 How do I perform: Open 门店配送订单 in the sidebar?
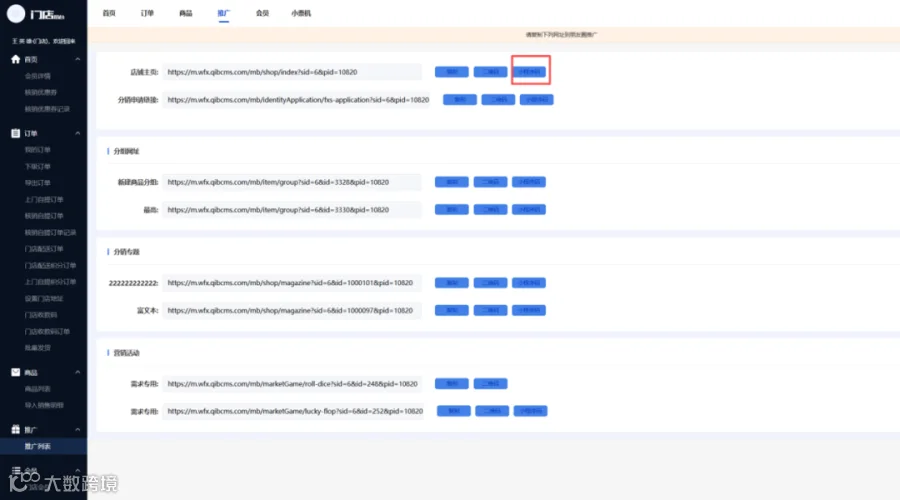44,249
